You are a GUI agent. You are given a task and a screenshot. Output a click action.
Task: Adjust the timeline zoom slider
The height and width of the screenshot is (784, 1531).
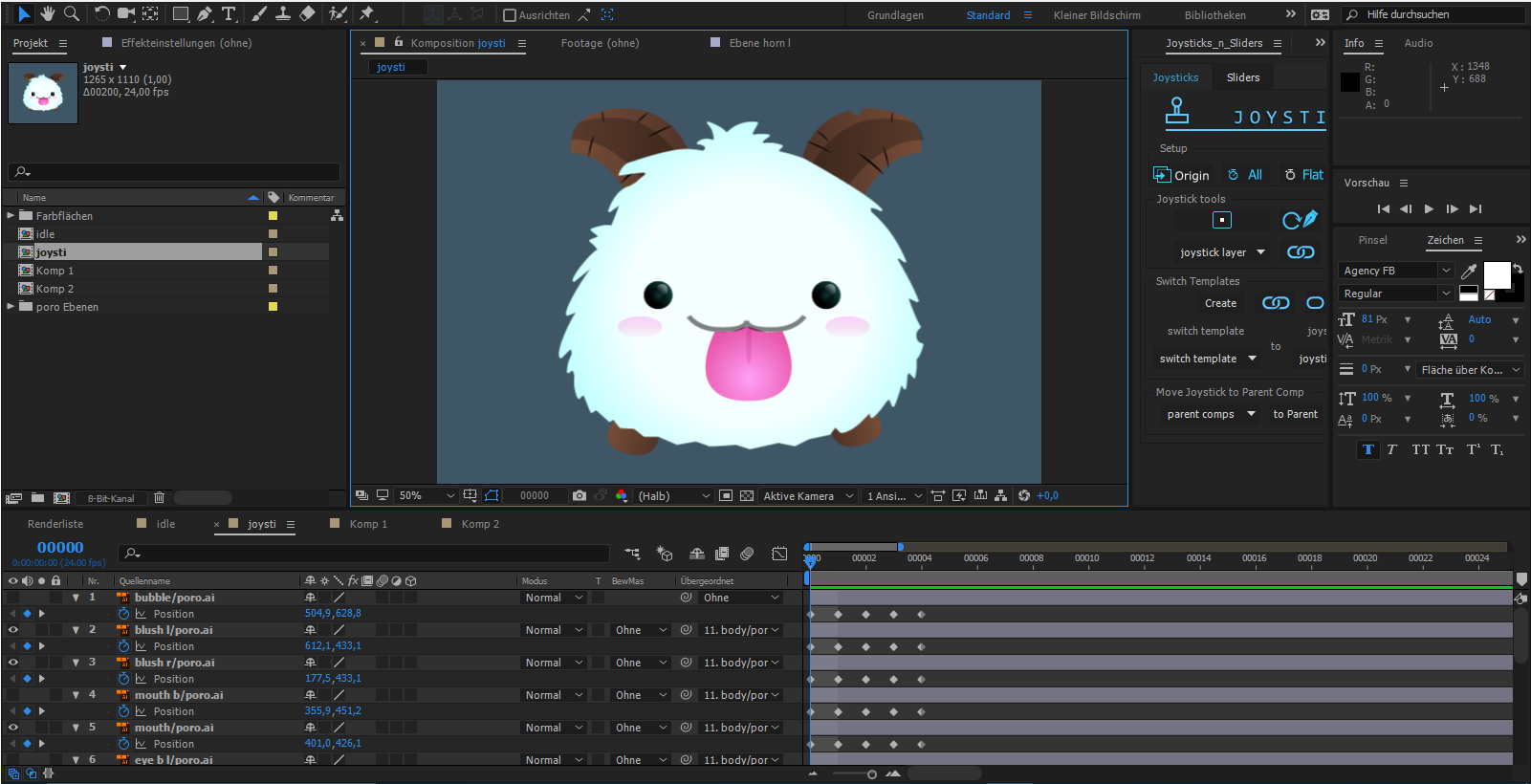point(871,774)
